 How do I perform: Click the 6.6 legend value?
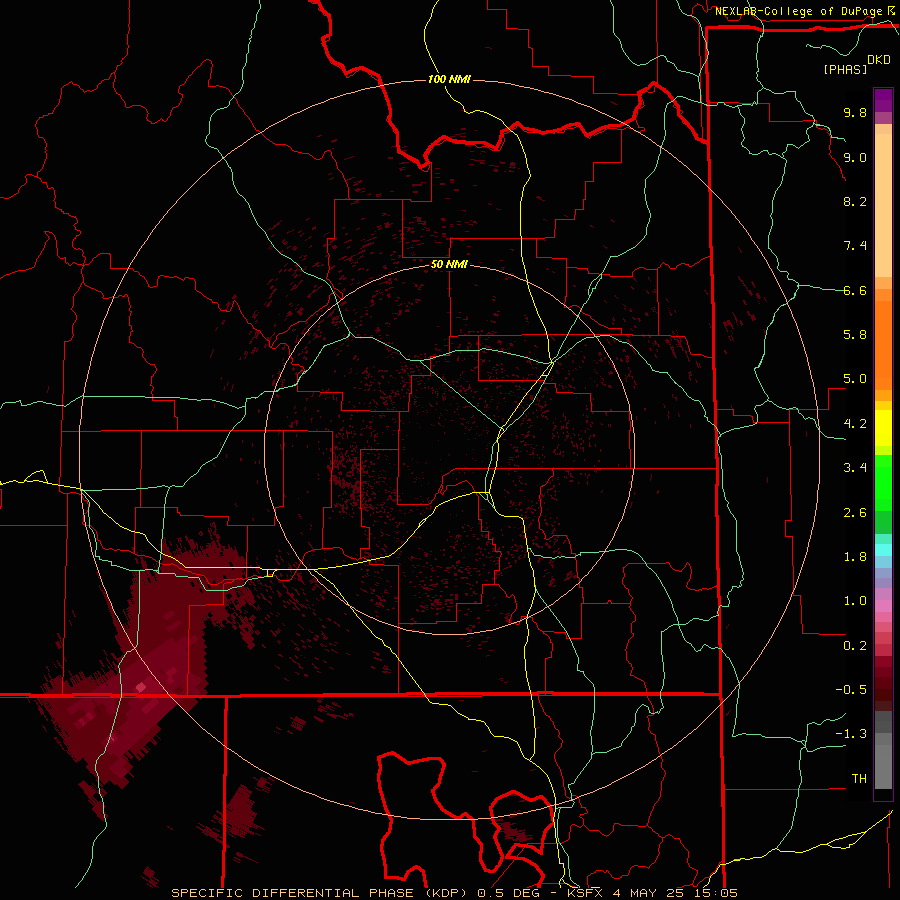(x=855, y=291)
